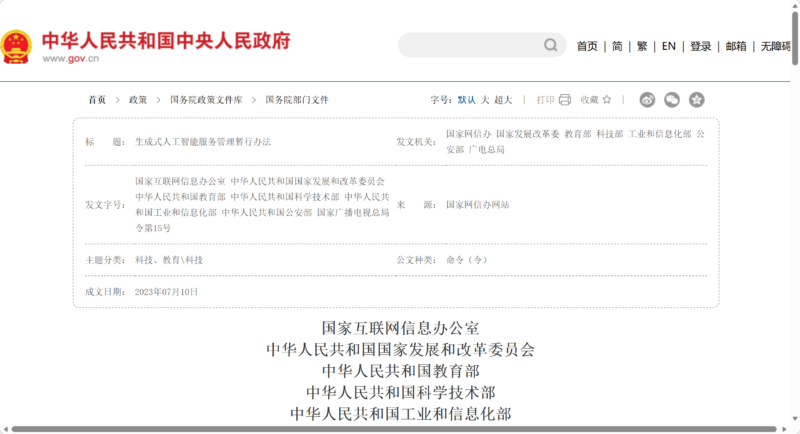The width and height of the screenshot is (800, 434).
Task: Click date 2023年07月10日
Action: click(x=166, y=292)
